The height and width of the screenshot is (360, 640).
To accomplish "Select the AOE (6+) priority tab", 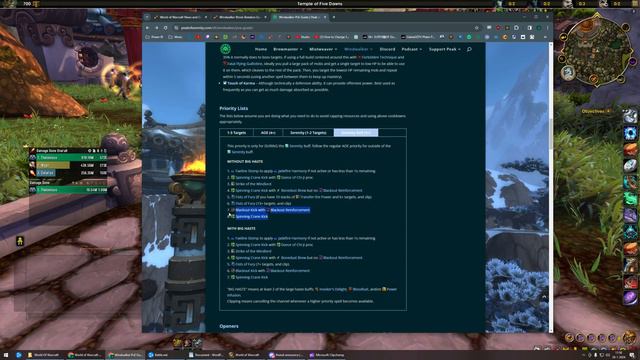I will click(268, 133).
